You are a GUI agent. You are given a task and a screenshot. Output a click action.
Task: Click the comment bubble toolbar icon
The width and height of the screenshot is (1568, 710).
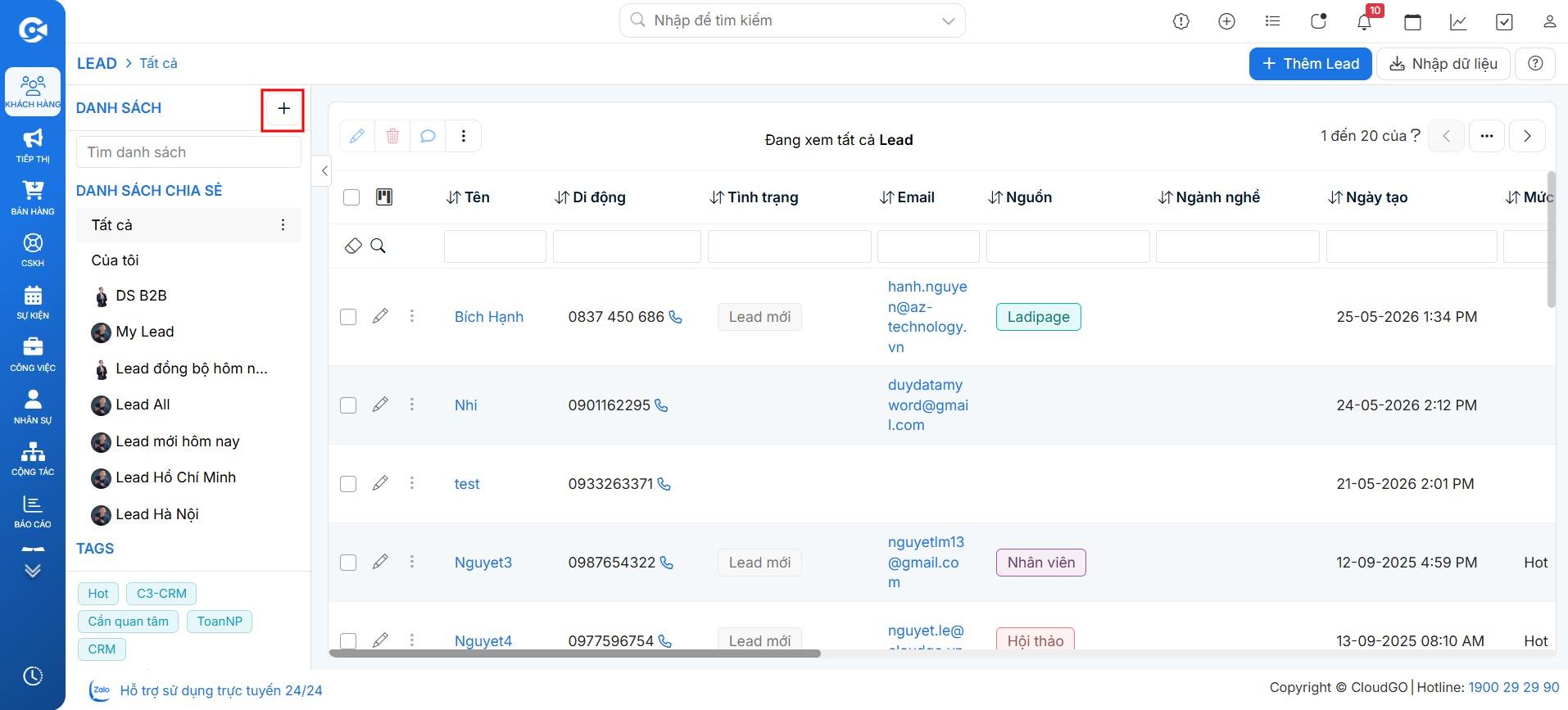click(x=428, y=136)
